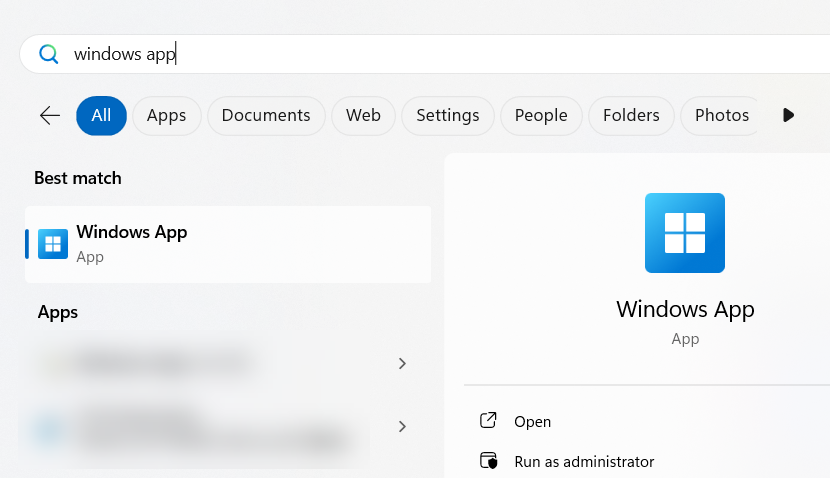Image resolution: width=830 pixels, height=478 pixels.
Task: Switch to the Web filter tab
Action: tap(363, 115)
